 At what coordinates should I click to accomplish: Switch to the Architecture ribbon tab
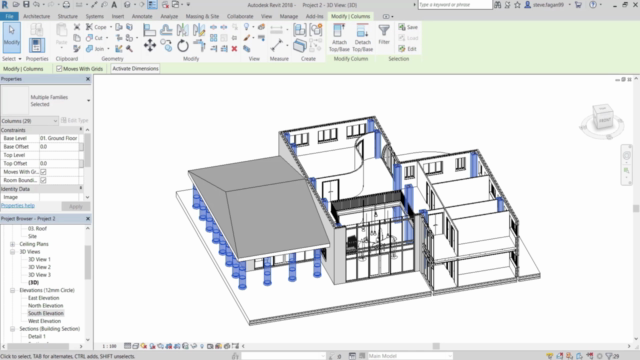(x=36, y=16)
